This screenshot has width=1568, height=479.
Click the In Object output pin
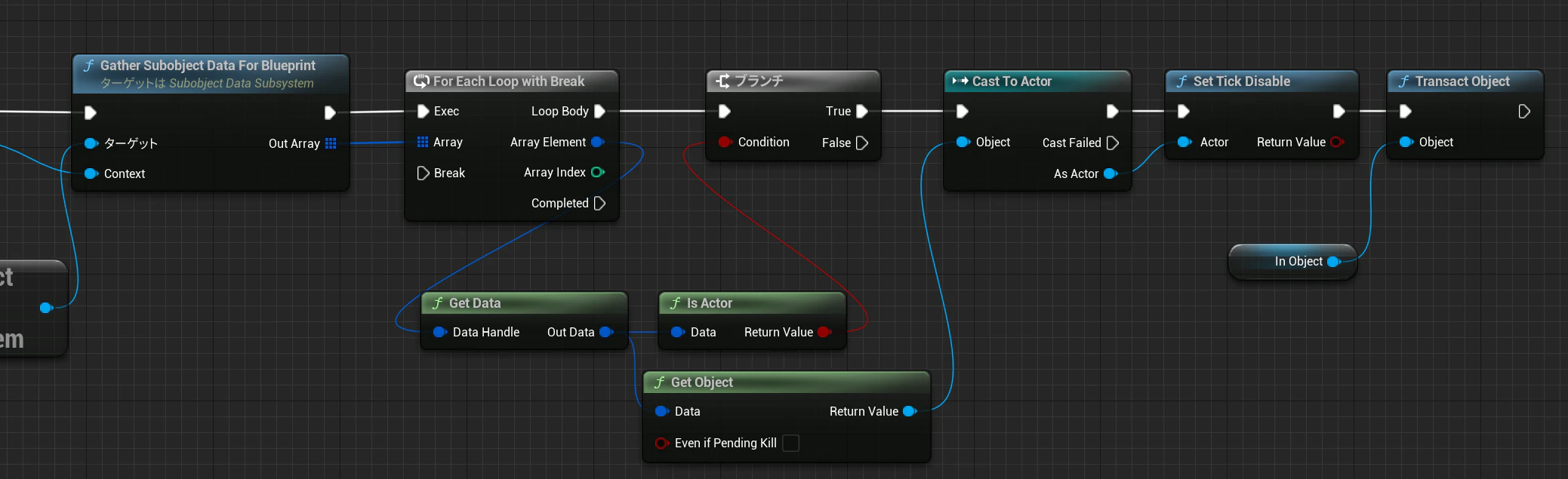pyautogui.click(x=1334, y=262)
